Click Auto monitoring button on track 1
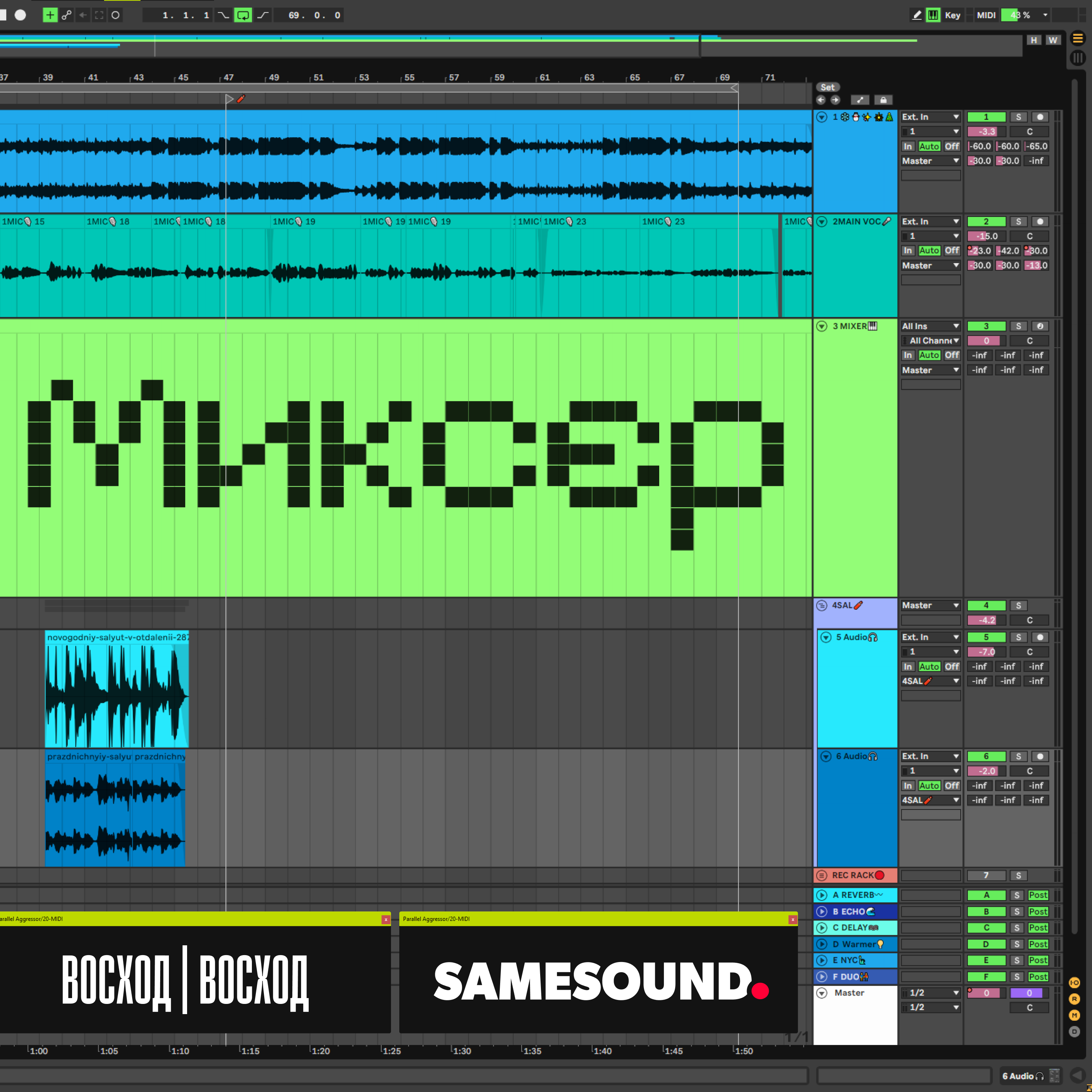Image resolution: width=1092 pixels, height=1092 pixels. pos(929,146)
